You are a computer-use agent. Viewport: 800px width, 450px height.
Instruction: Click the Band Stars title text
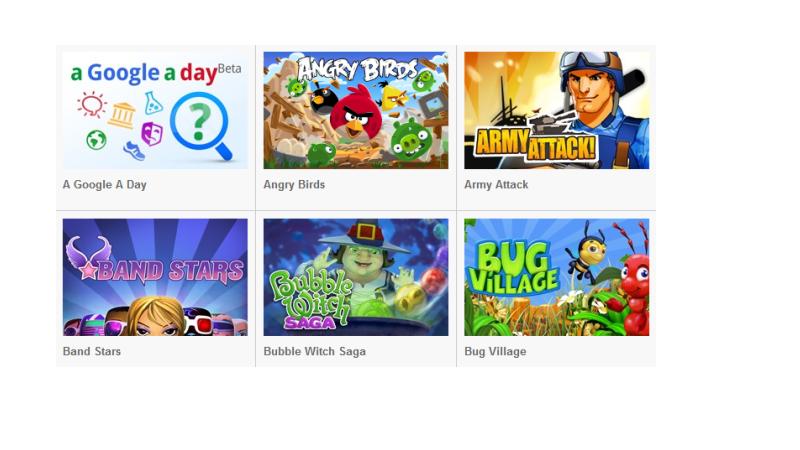(x=92, y=352)
